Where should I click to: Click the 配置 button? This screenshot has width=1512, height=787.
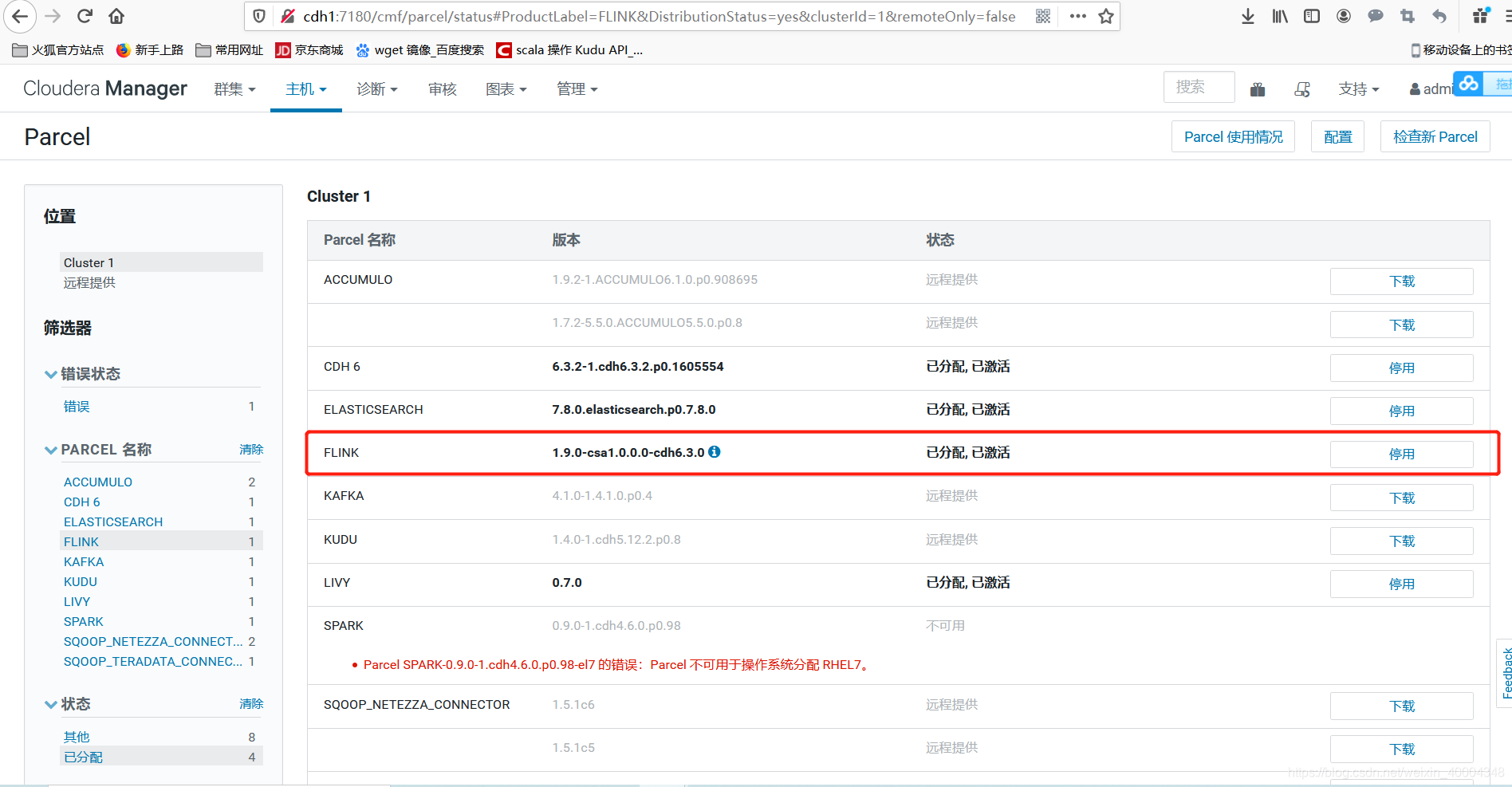pos(1337,137)
